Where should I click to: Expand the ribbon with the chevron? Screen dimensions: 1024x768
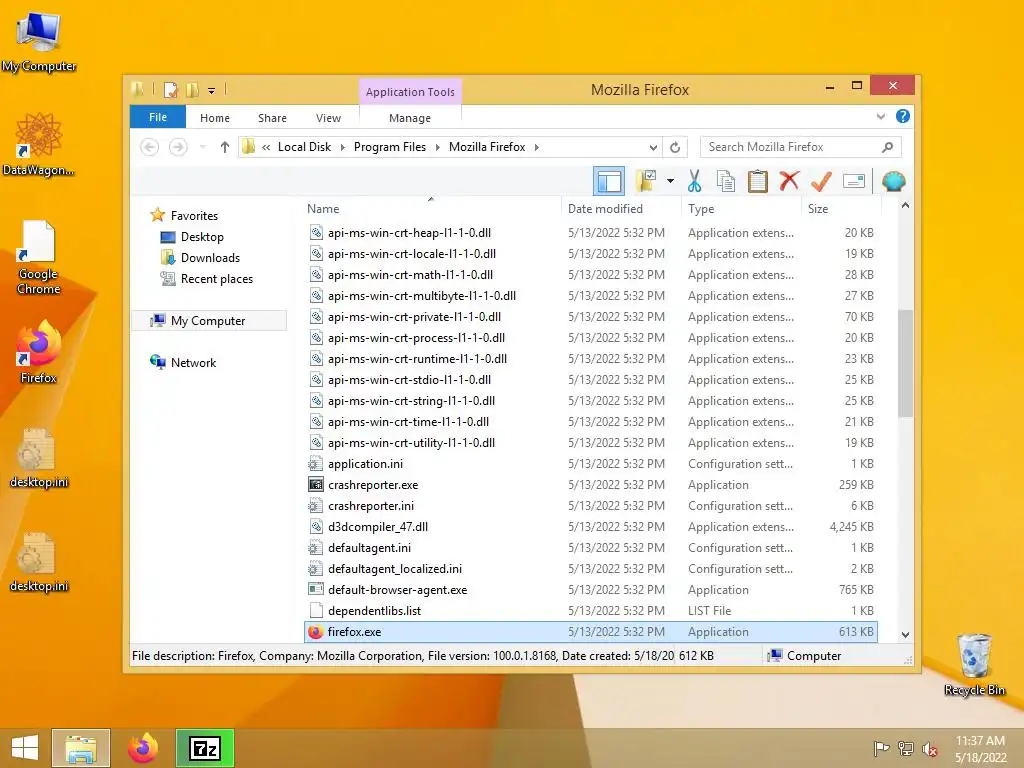(x=881, y=116)
